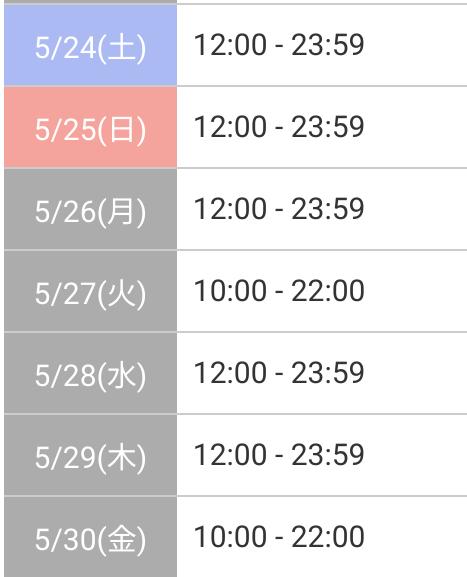Viewport: 467px width, 577px height.
Task: Select the 5/30(金) date cell
Action: coord(91,537)
